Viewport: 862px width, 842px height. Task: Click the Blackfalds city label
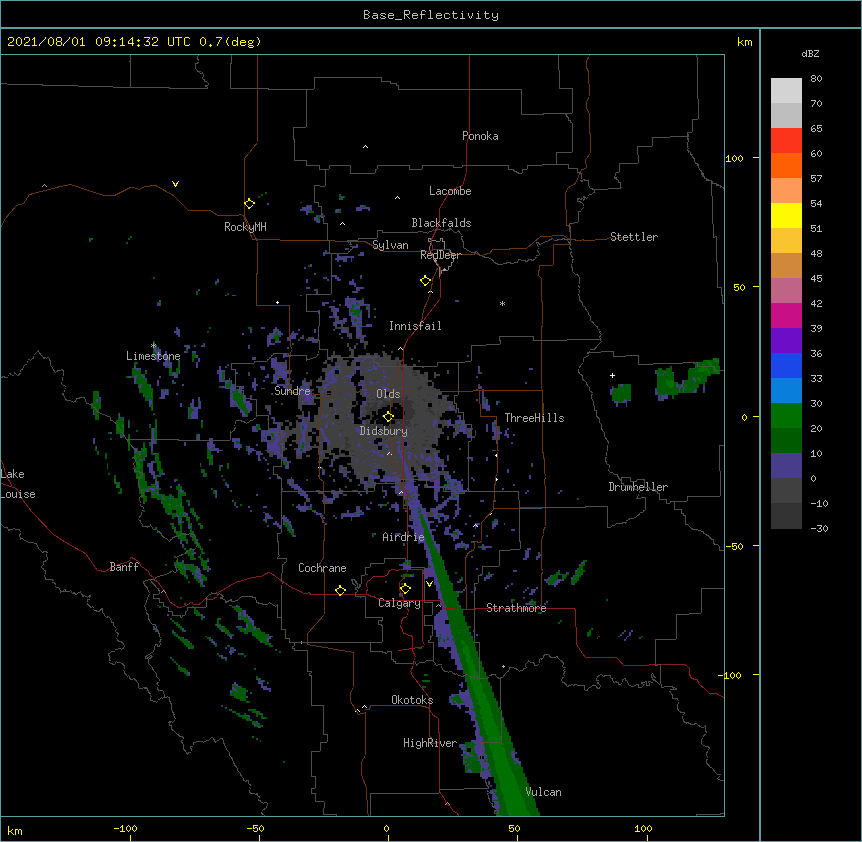441,223
